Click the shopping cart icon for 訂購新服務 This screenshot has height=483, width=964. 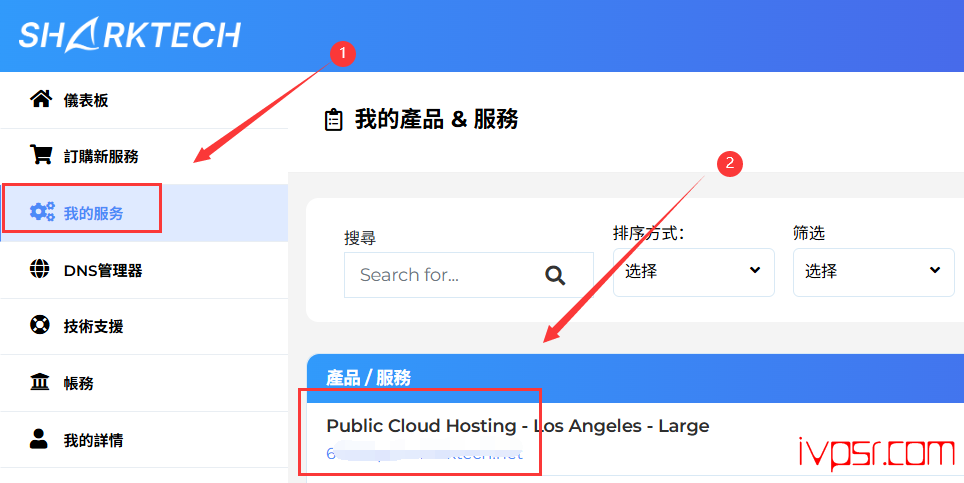coord(41,155)
